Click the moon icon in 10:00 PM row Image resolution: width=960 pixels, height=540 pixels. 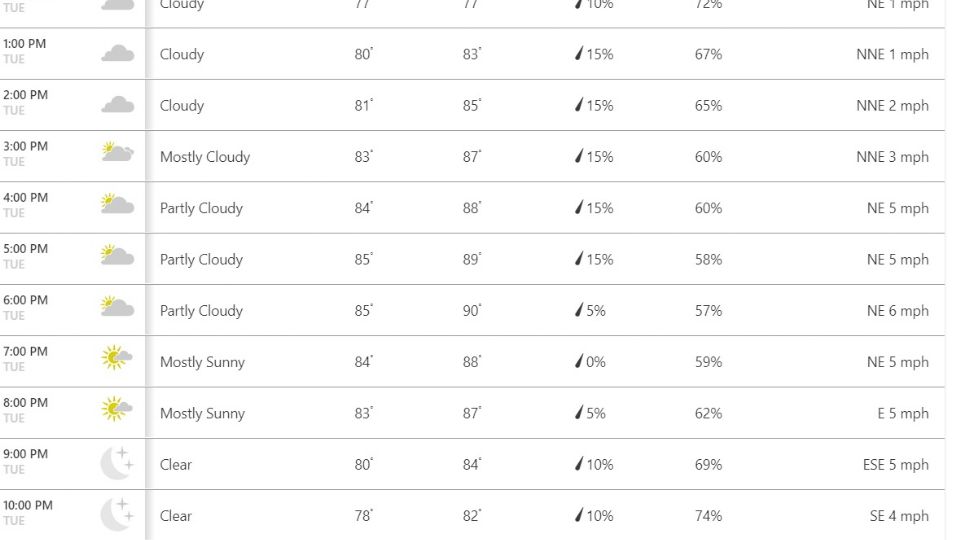118,514
